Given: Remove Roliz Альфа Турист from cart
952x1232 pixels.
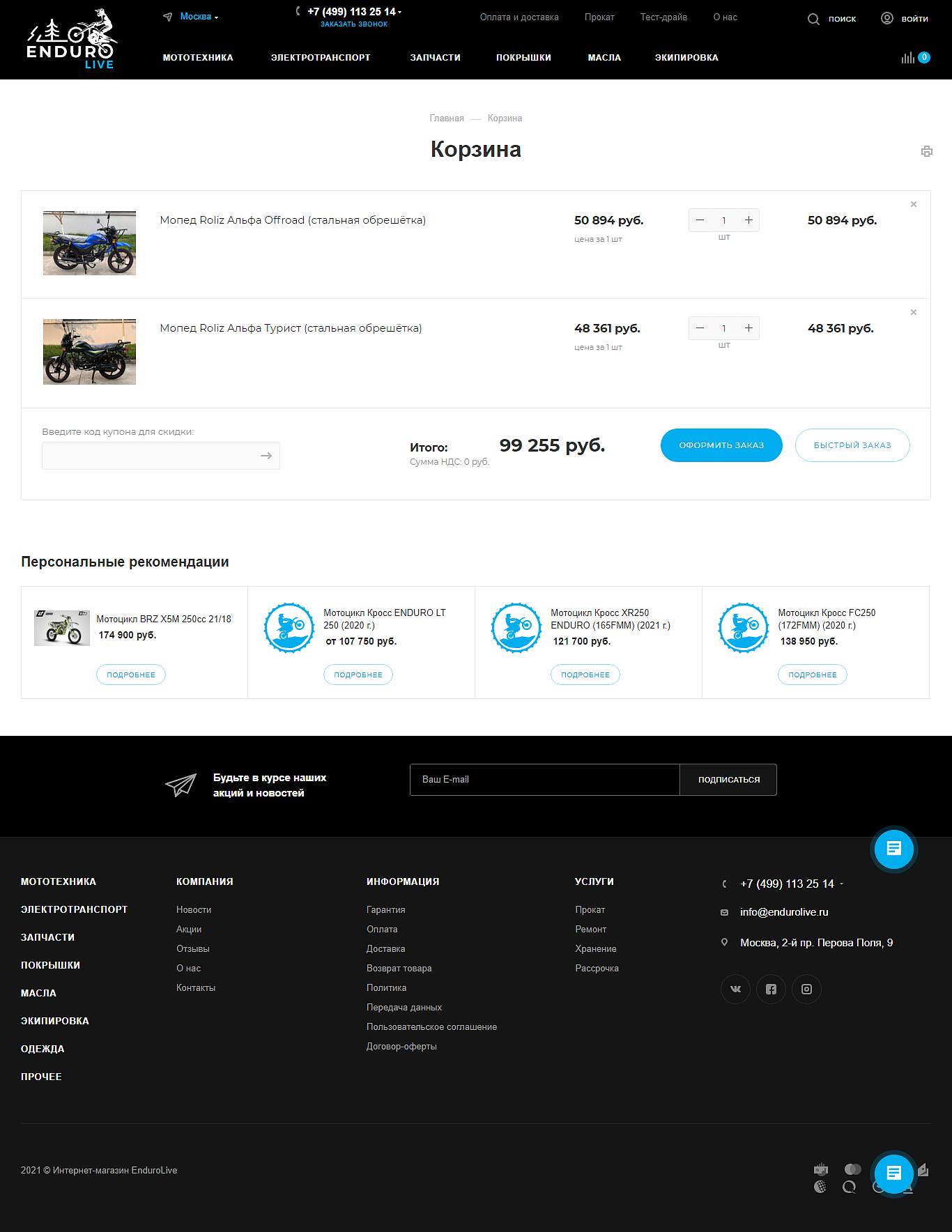Looking at the screenshot, I should pyautogui.click(x=913, y=312).
